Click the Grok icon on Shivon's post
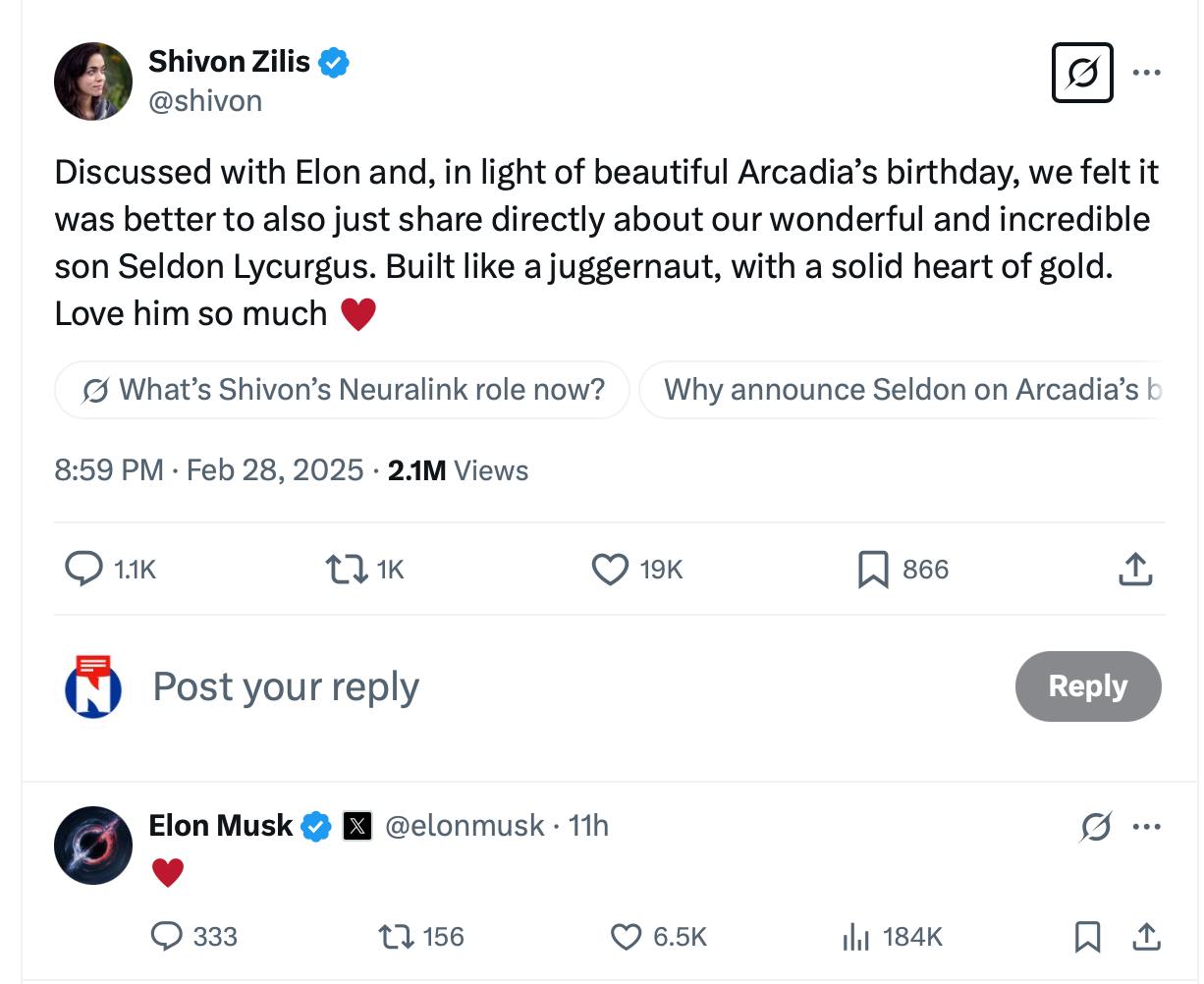The image size is (1204, 984). point(1082,73)
